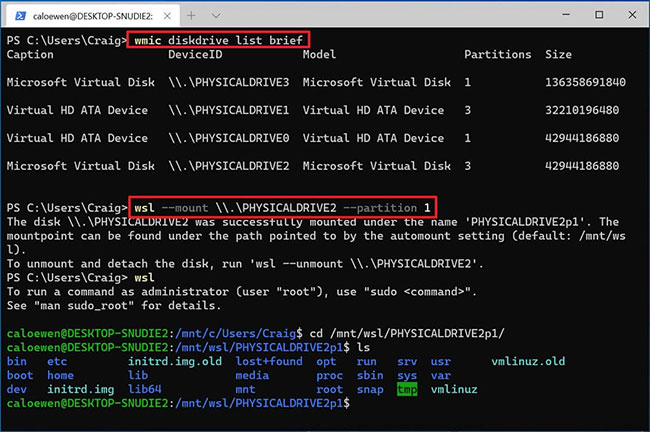This screenshot has height=432, width=650.
Task: Click 'etc' in the ls listing
Action: (57, 361)
